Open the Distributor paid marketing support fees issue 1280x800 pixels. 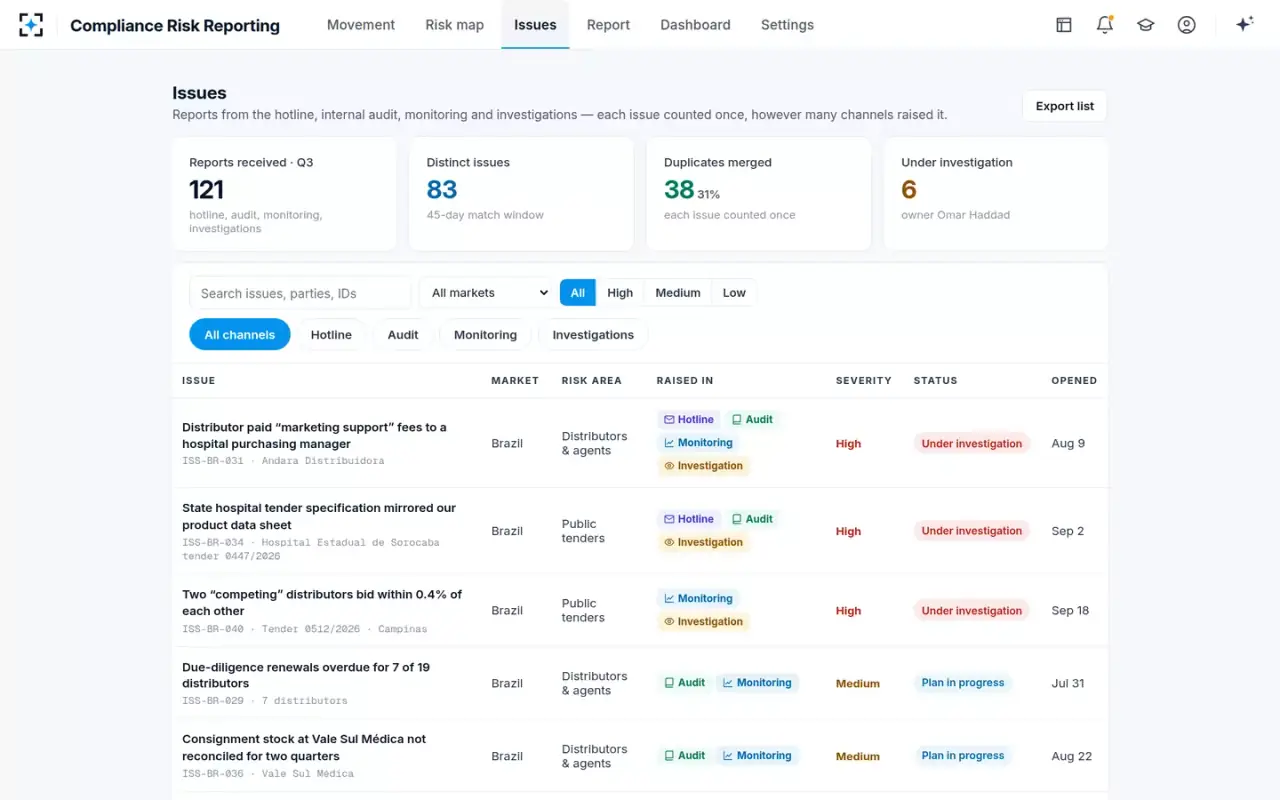(314, 435)
